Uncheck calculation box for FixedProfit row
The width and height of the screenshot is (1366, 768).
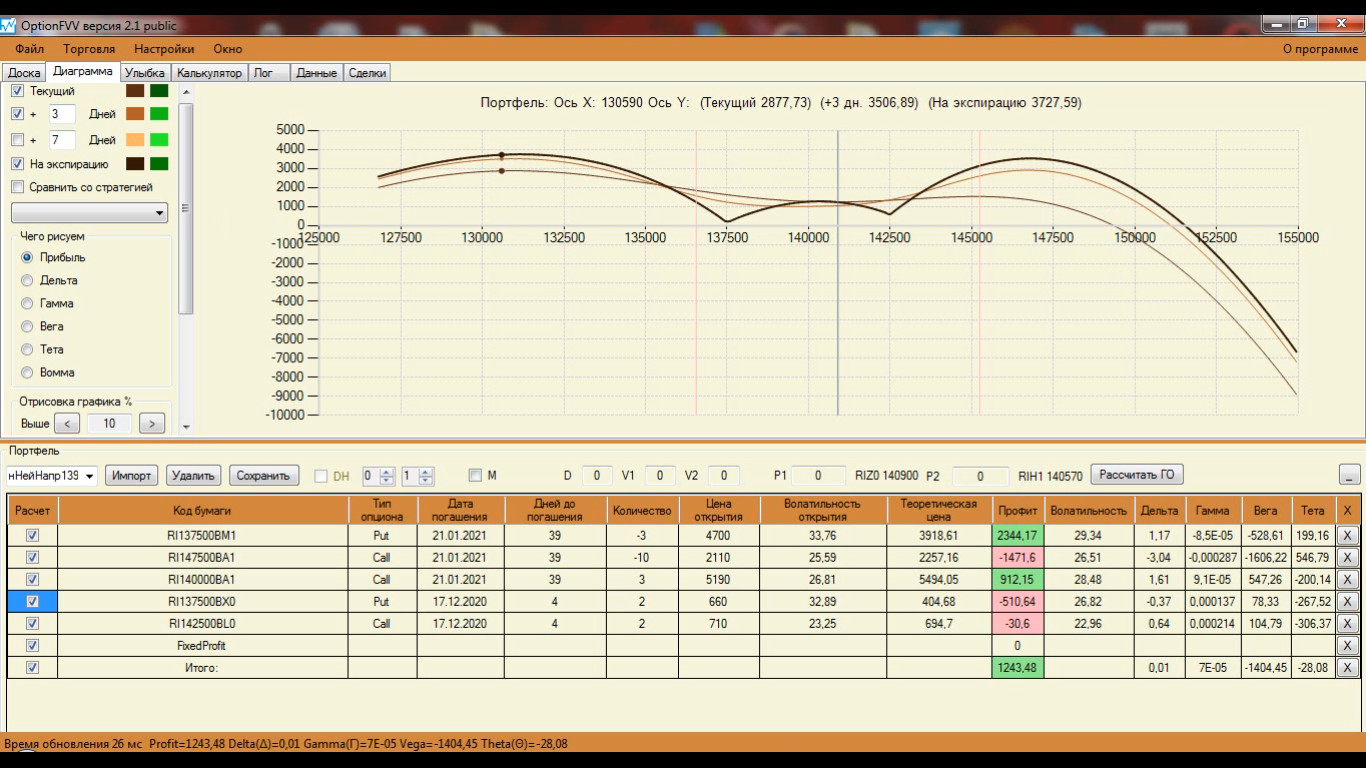(32, 646)
